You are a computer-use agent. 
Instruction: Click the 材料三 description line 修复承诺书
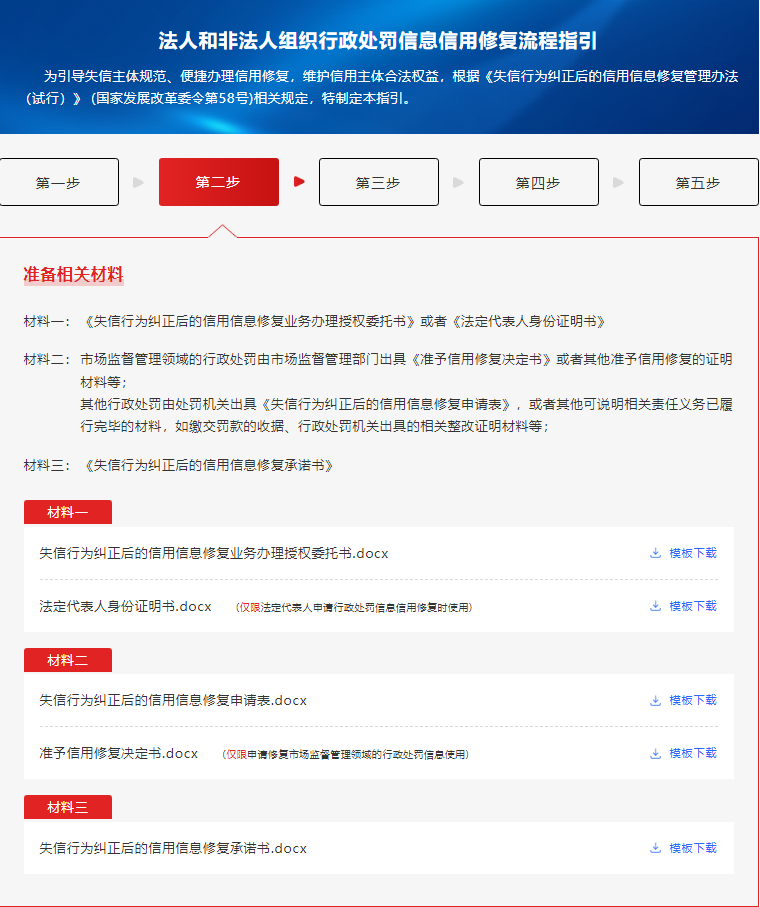pyautogui.click(x=178, y=466)
